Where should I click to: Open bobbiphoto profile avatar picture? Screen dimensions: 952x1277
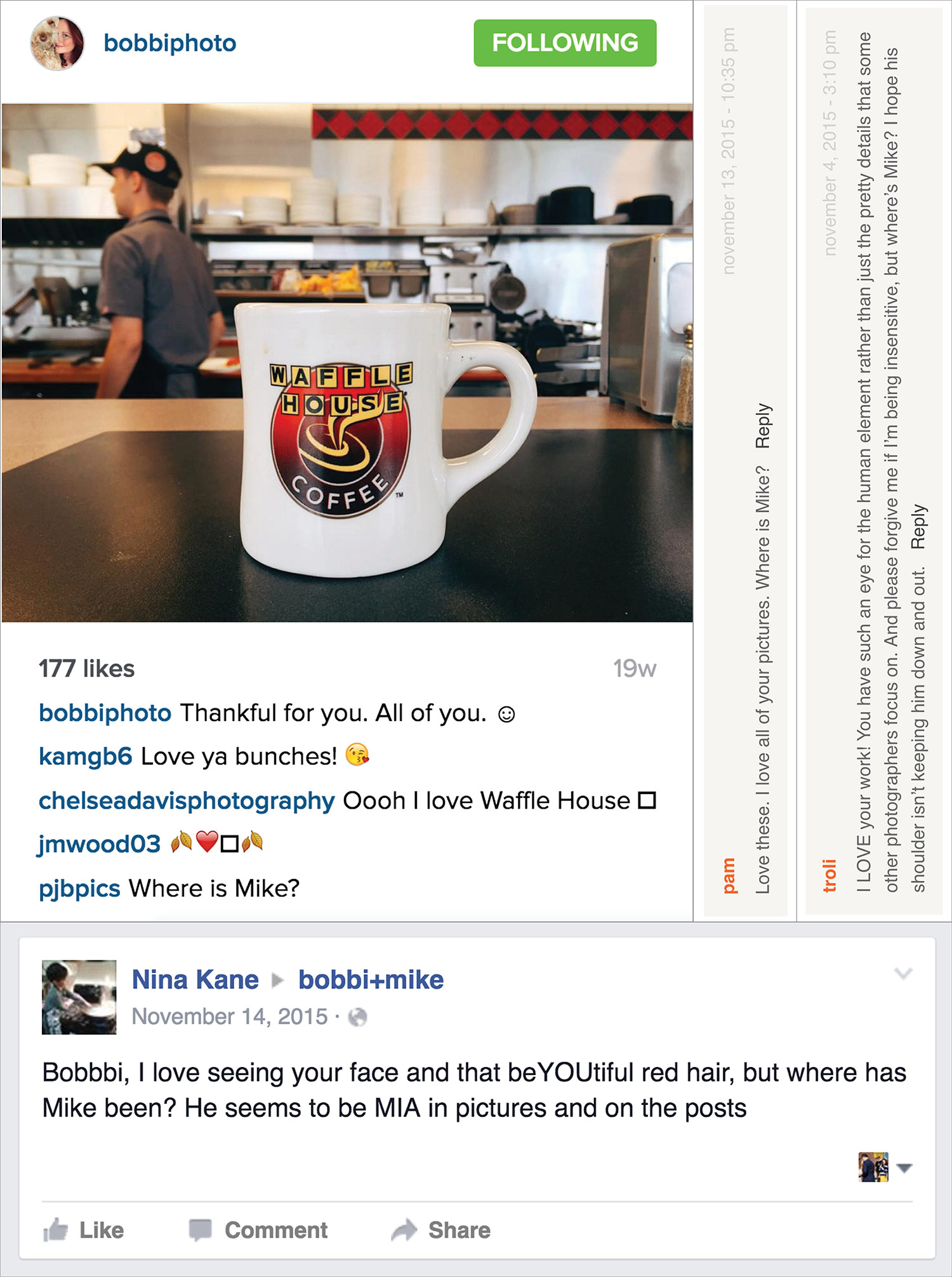(57, 43)
